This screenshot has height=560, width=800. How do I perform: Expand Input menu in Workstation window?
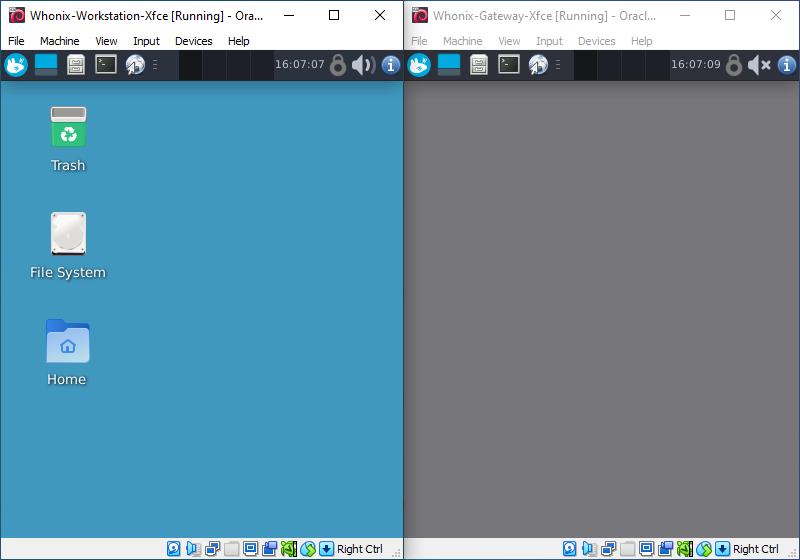click(146, 41)
